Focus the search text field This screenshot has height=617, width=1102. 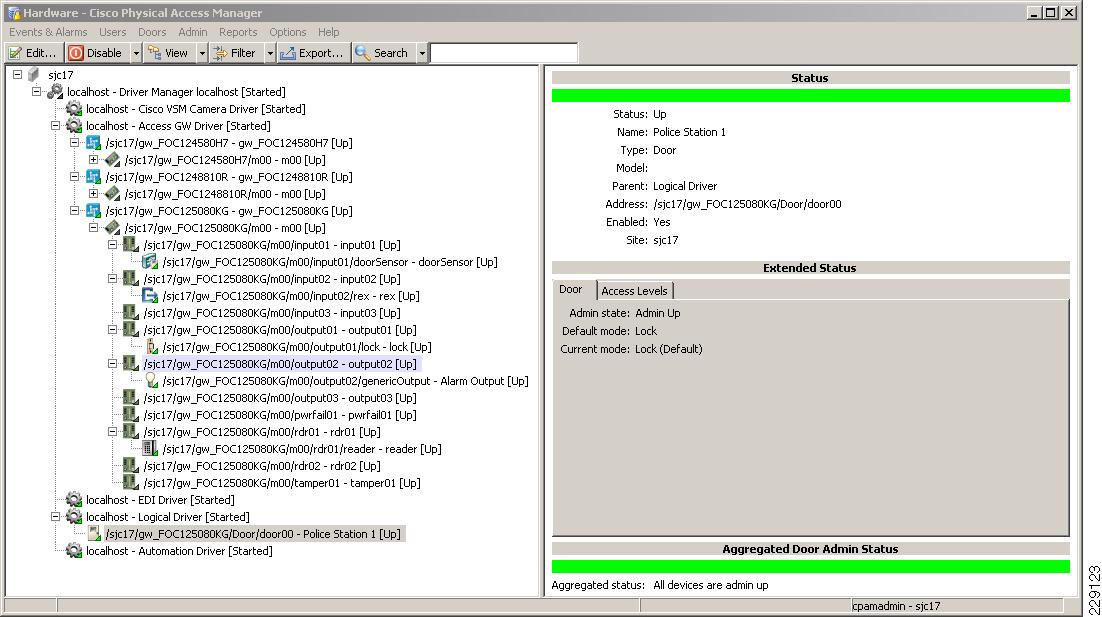(504, 53)
